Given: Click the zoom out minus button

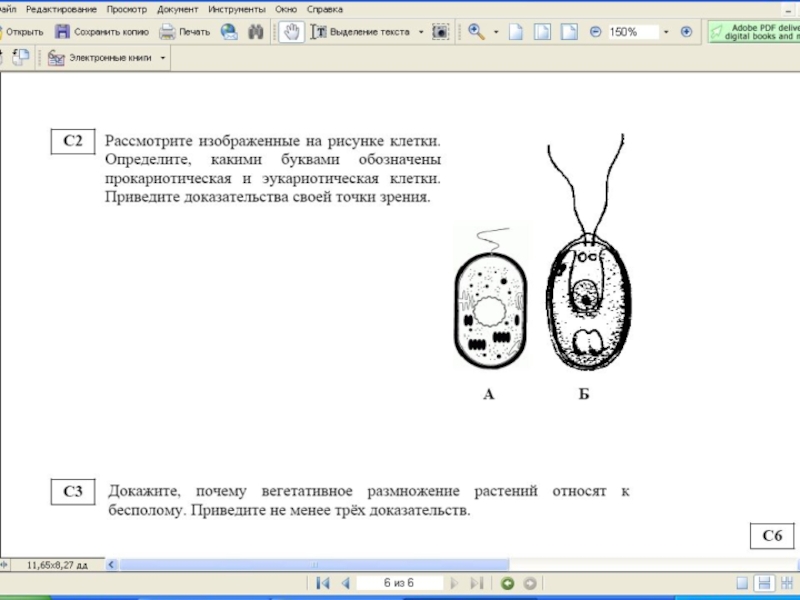Looking at the screenshot, I should coord(596,32).
